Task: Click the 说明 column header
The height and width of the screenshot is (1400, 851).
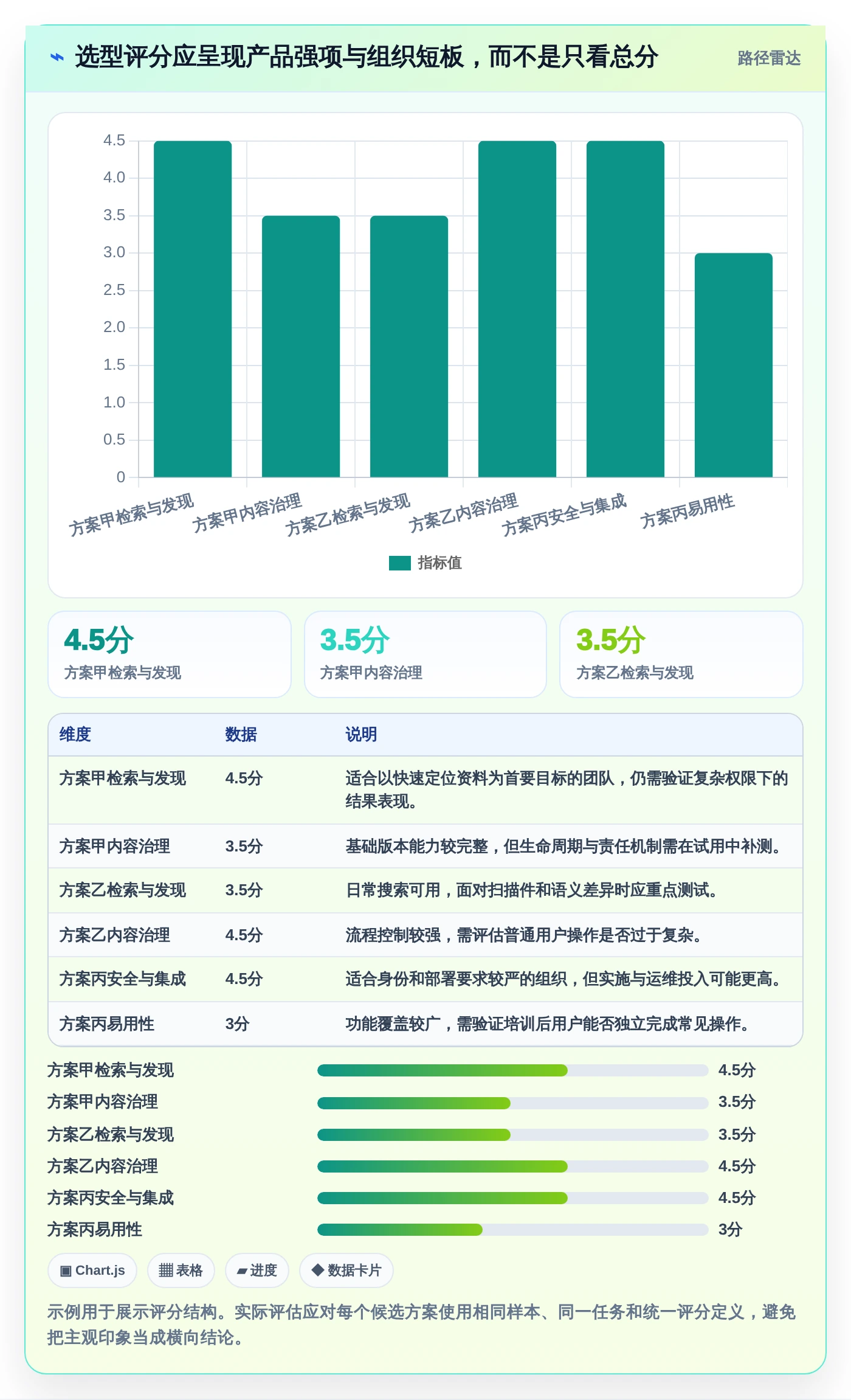Action: point(362,735)
